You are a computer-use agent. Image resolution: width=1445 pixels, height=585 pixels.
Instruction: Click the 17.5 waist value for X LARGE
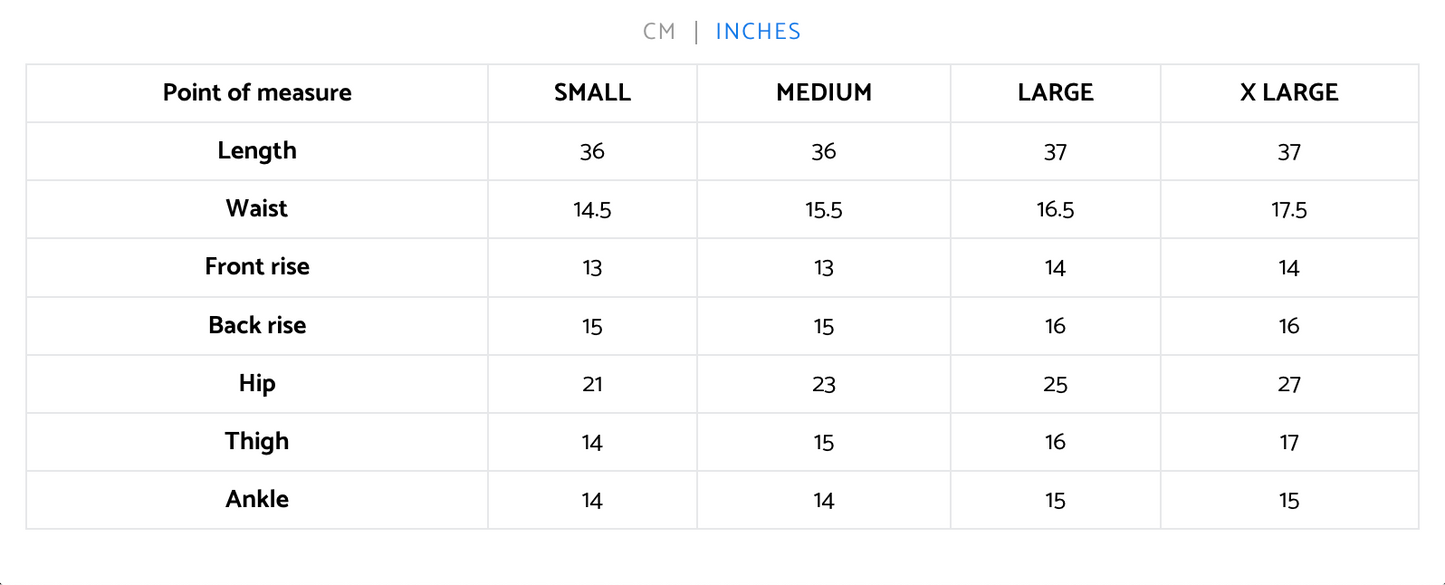coord(1289,210)
